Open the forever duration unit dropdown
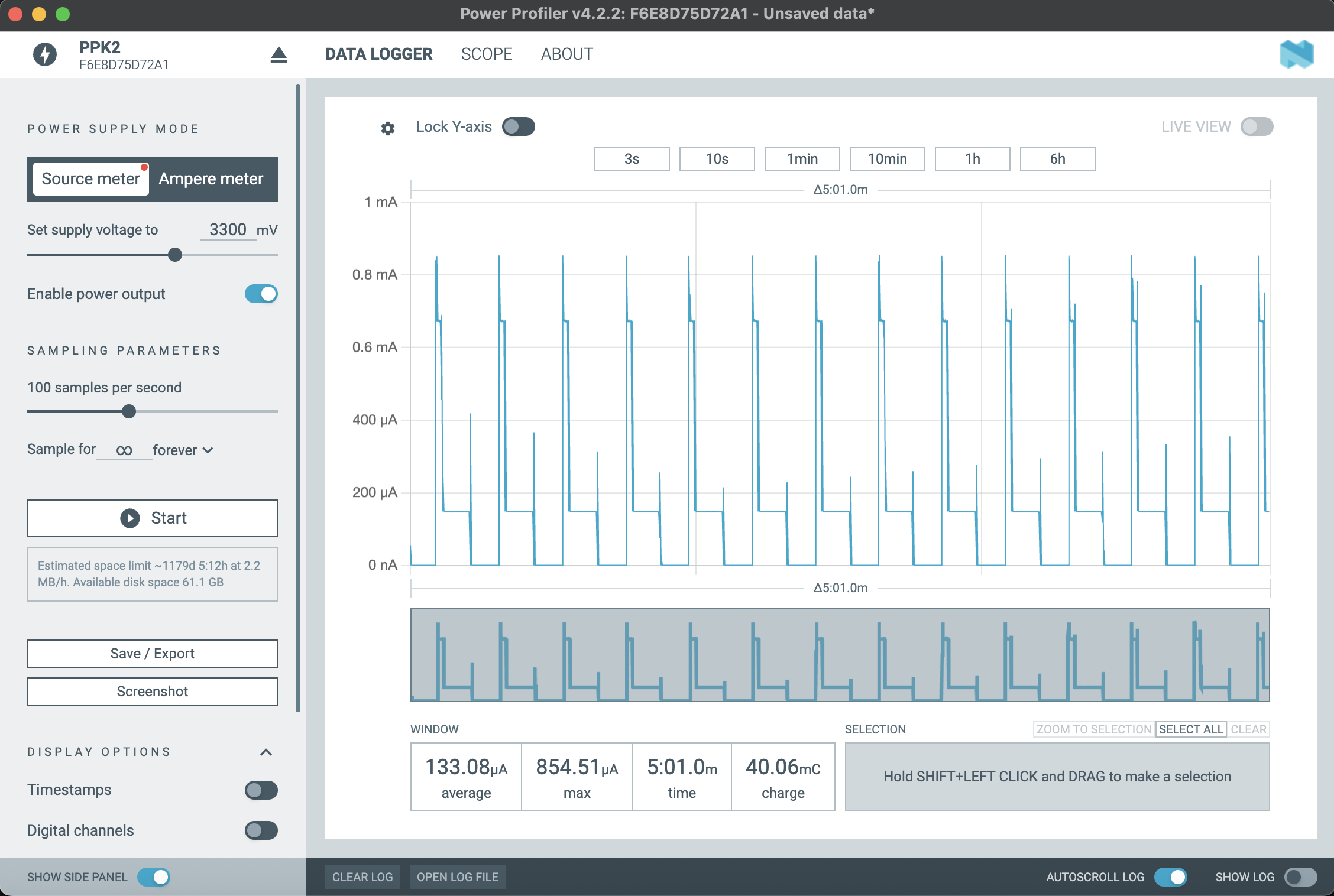1334x896 pixels. coord(183,450)
